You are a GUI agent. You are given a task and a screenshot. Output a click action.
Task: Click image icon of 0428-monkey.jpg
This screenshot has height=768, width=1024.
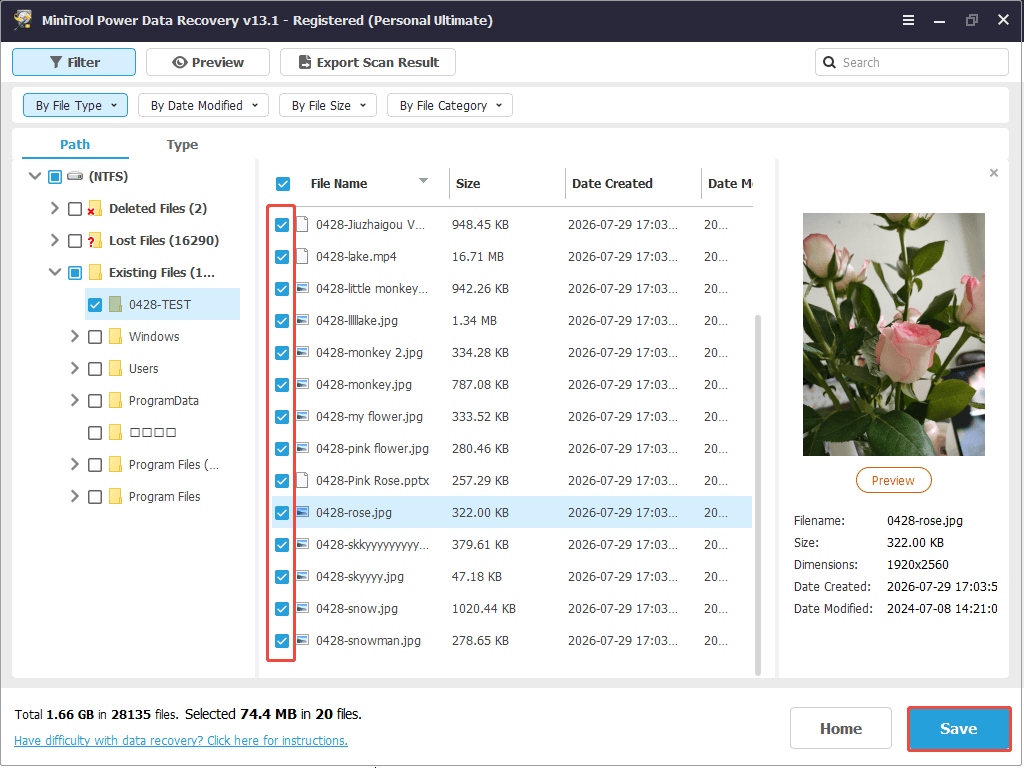(x=302, y=384)
